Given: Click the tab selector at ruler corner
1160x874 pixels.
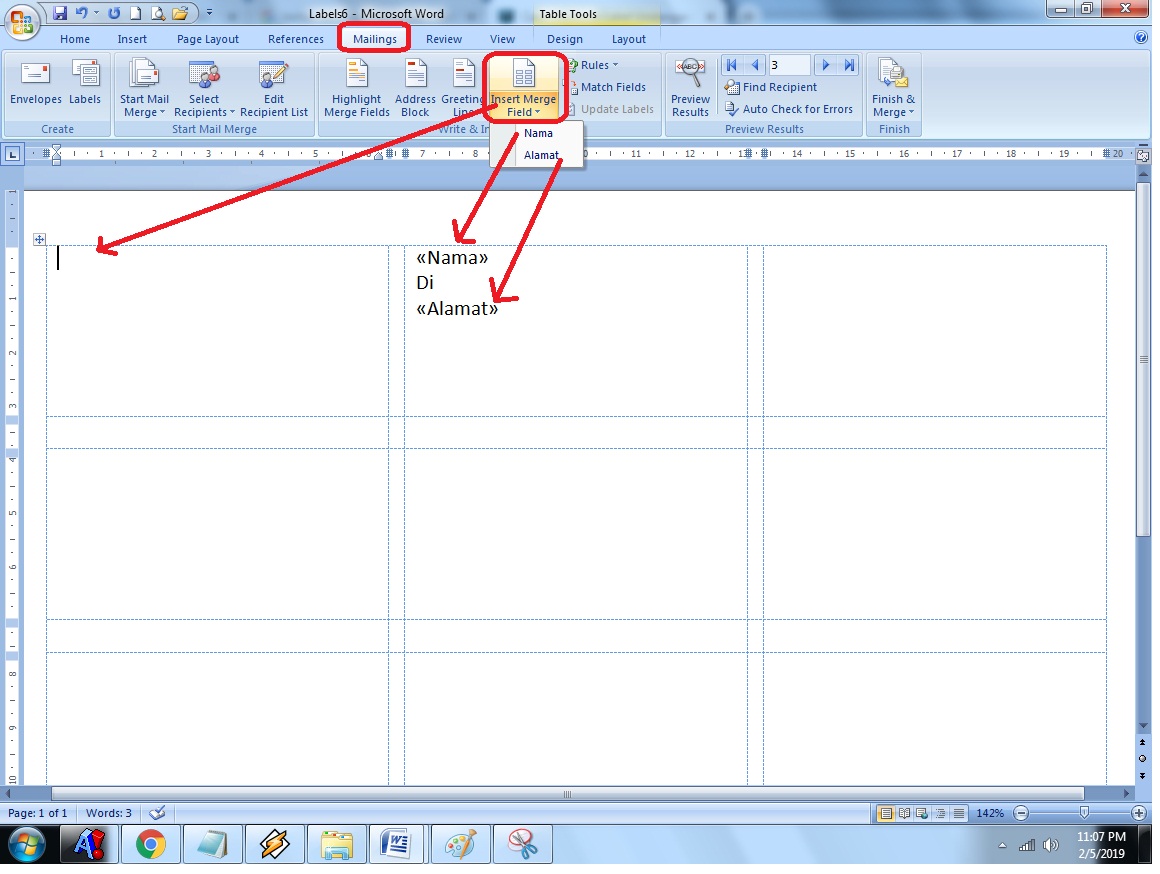Looking at the screenshot, I should 13,154.
